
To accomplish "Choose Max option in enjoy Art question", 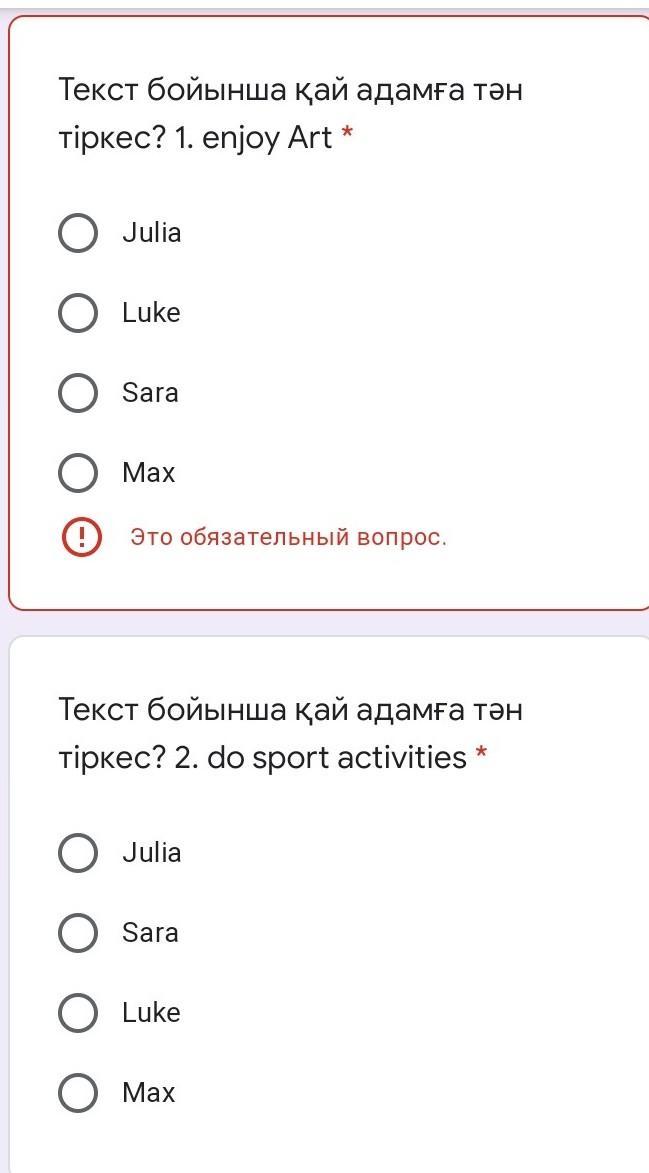I will [78, 473].
